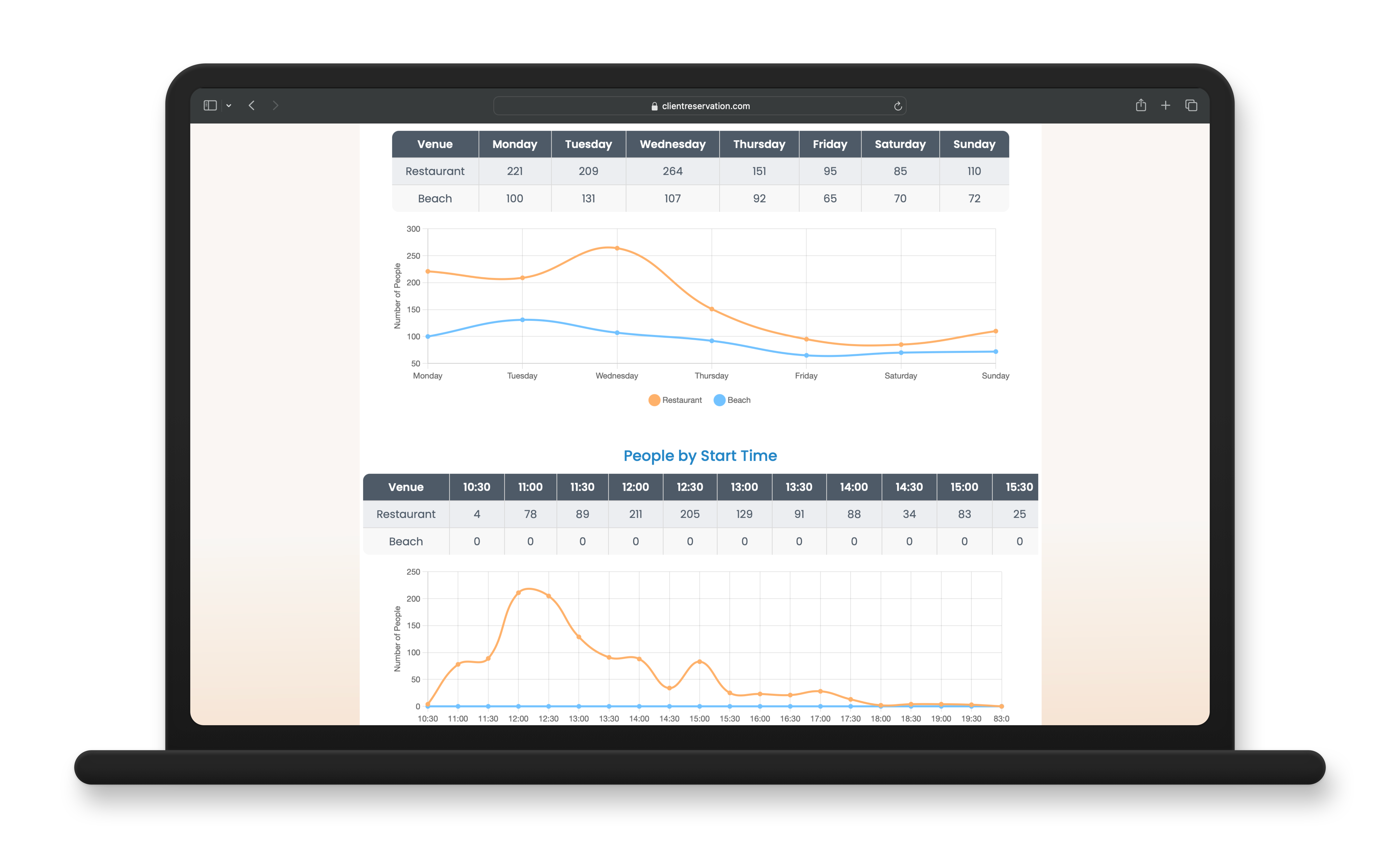This screenshot has width=1400, height=848.
Task: Open a new tab with plus icon
Action: click(1165, 106)
